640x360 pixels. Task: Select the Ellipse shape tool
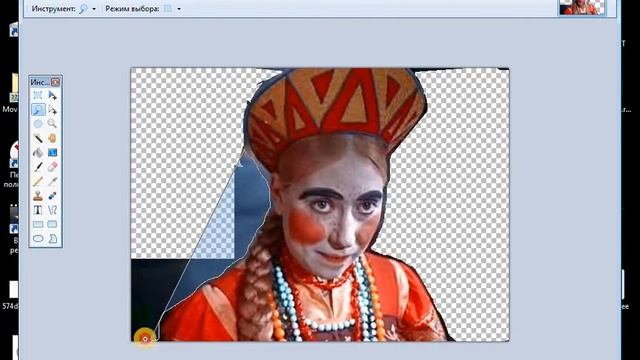click(38, 238)
